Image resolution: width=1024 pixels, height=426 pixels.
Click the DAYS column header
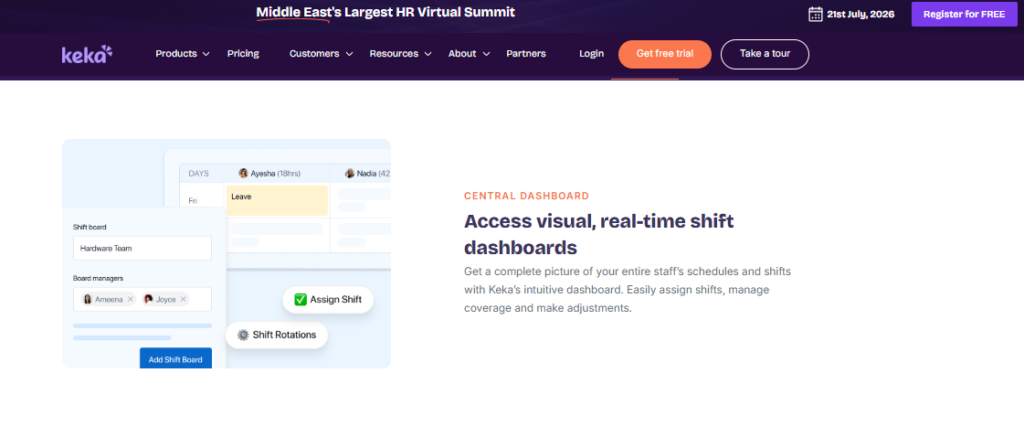199,173
